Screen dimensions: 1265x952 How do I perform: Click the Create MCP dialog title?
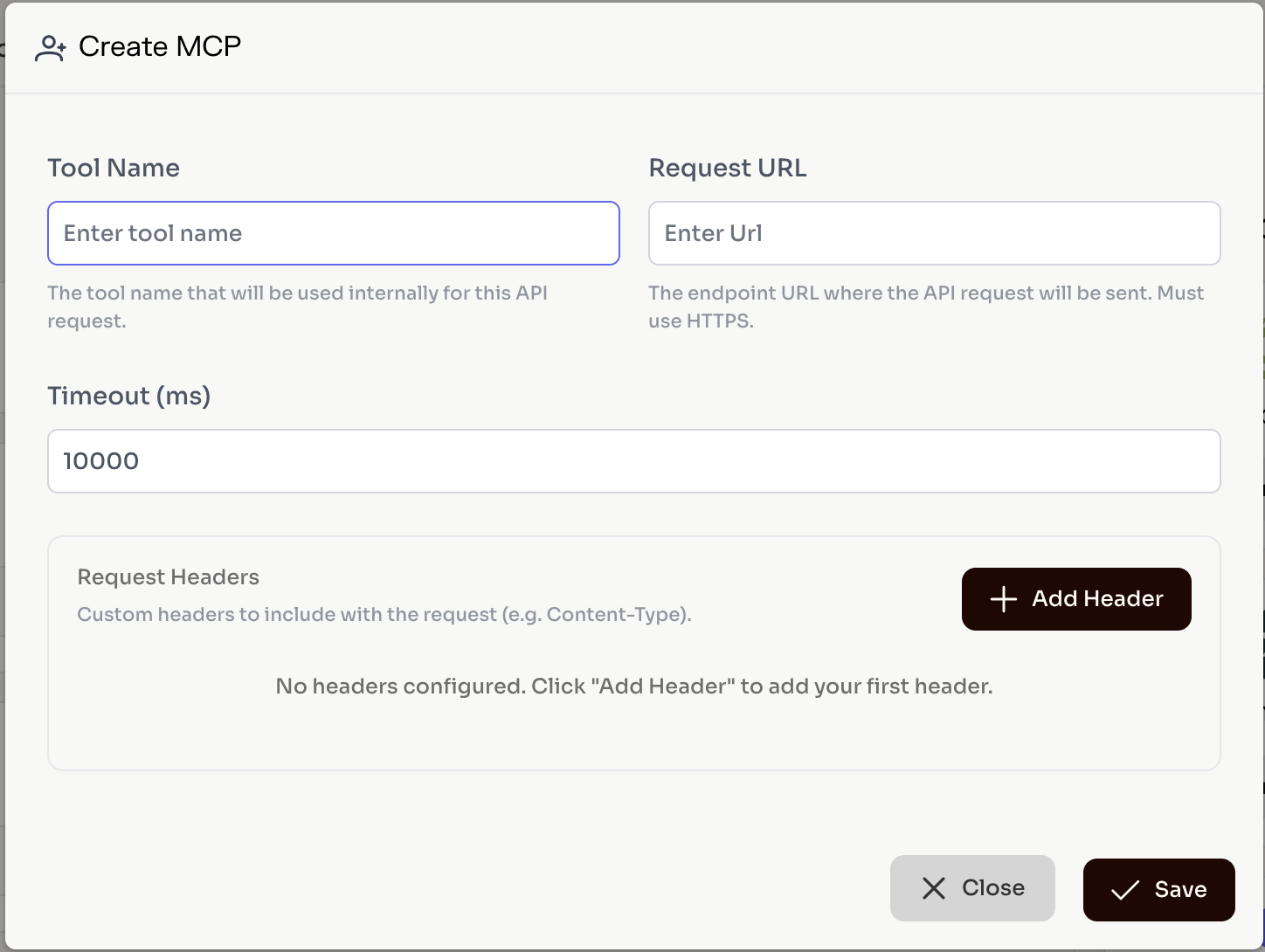click(x=160, y=46)
